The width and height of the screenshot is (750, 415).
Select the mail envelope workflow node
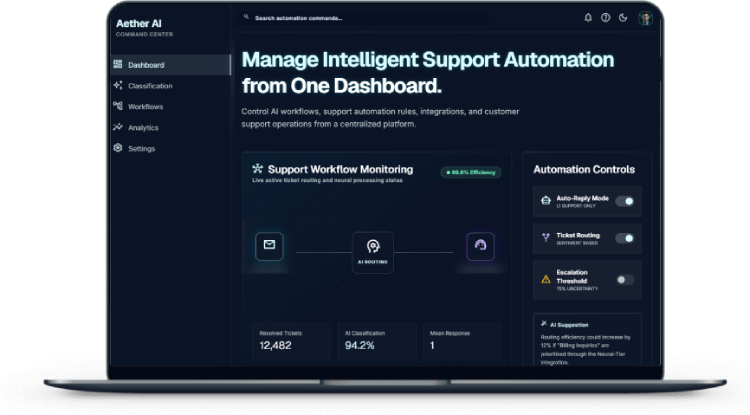(x=269, y=246)
